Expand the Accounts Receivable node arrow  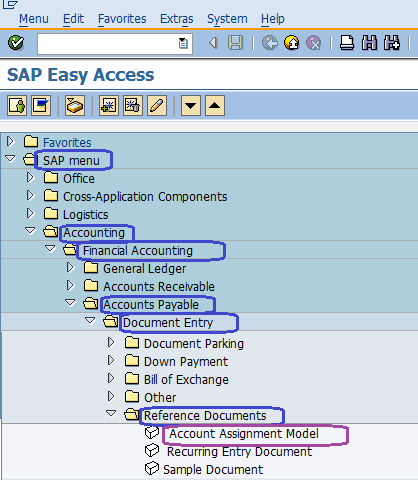click(x=70, y=285)
